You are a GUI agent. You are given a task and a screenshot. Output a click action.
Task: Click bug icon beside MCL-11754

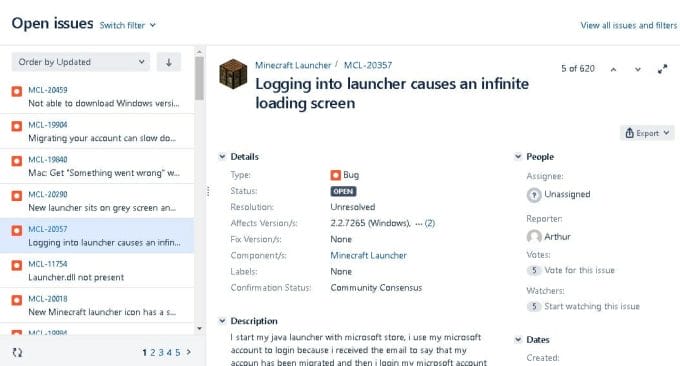pos(16,265)
